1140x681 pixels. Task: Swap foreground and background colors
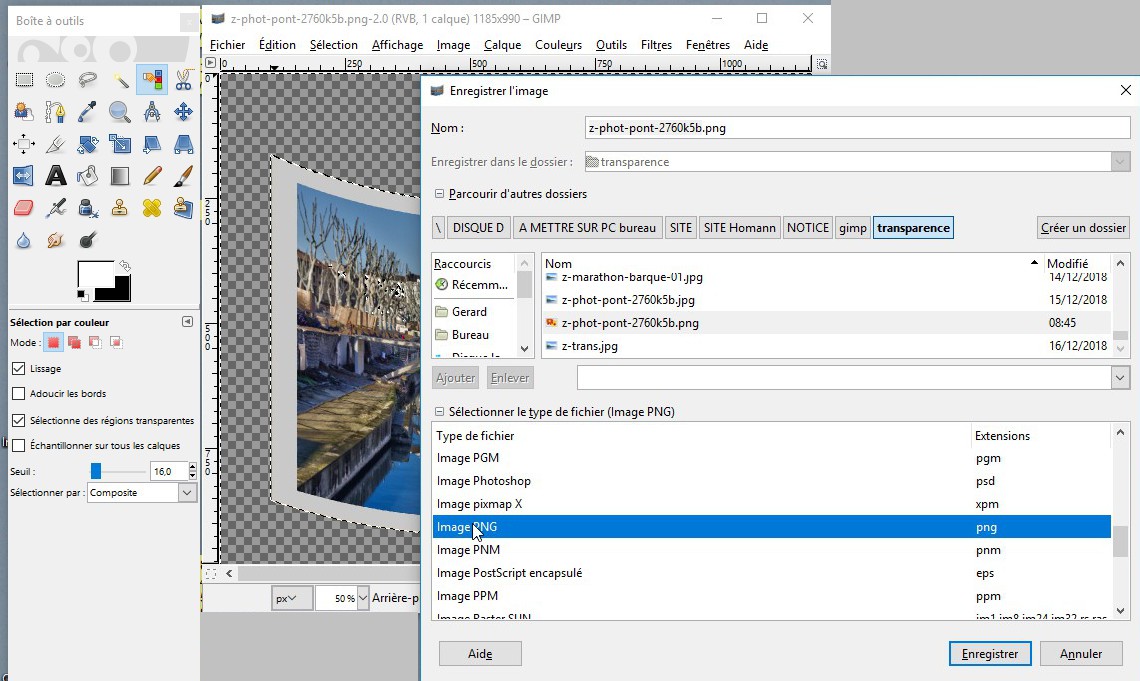point(125,266)
